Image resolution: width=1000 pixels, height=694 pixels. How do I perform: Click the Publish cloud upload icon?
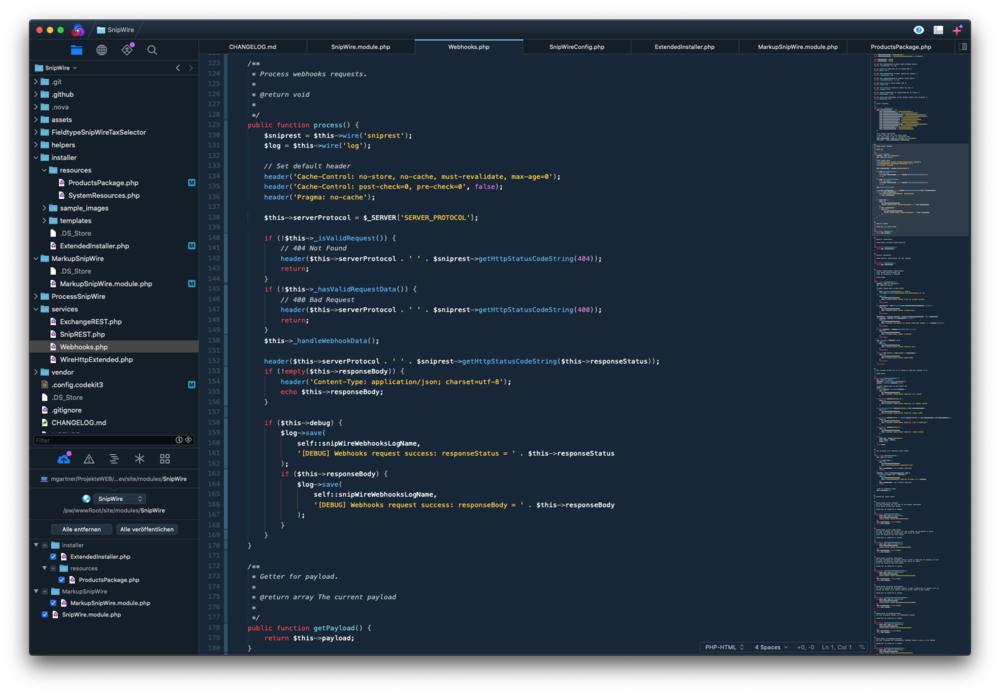tap(64, 459)
